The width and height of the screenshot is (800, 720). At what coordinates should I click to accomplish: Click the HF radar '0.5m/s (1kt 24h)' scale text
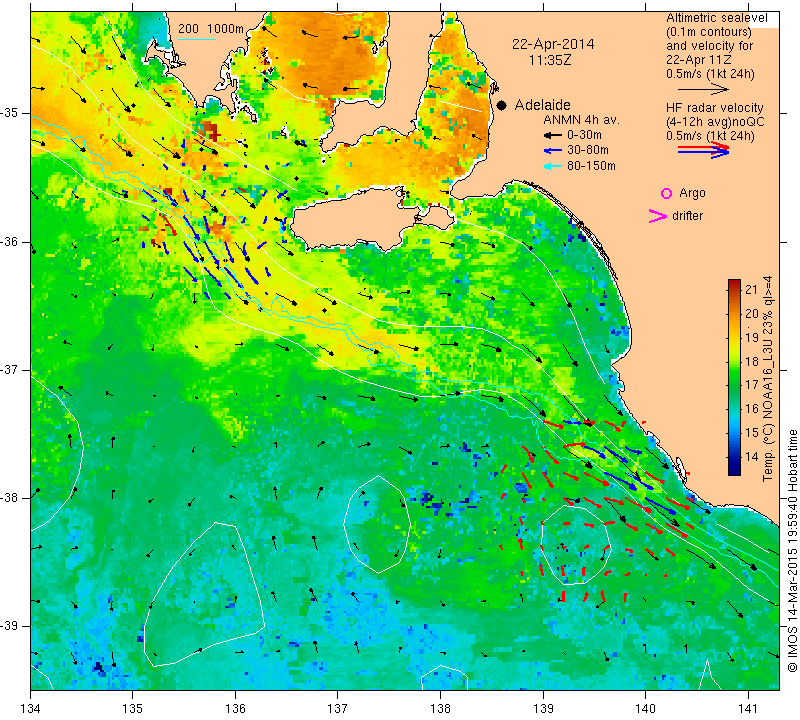(x=710, y=136)
